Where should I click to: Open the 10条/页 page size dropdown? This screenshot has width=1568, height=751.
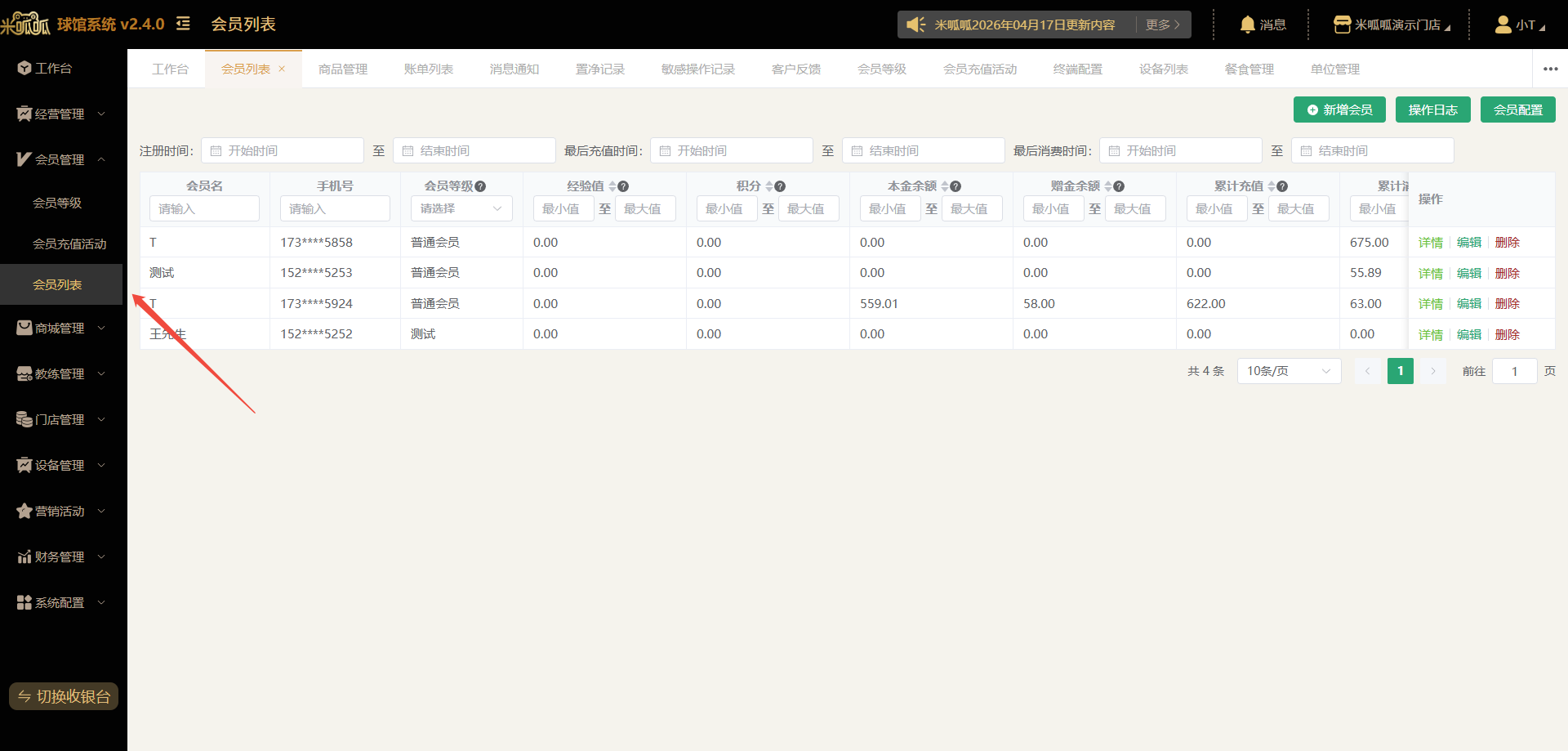coord(1289,371)
